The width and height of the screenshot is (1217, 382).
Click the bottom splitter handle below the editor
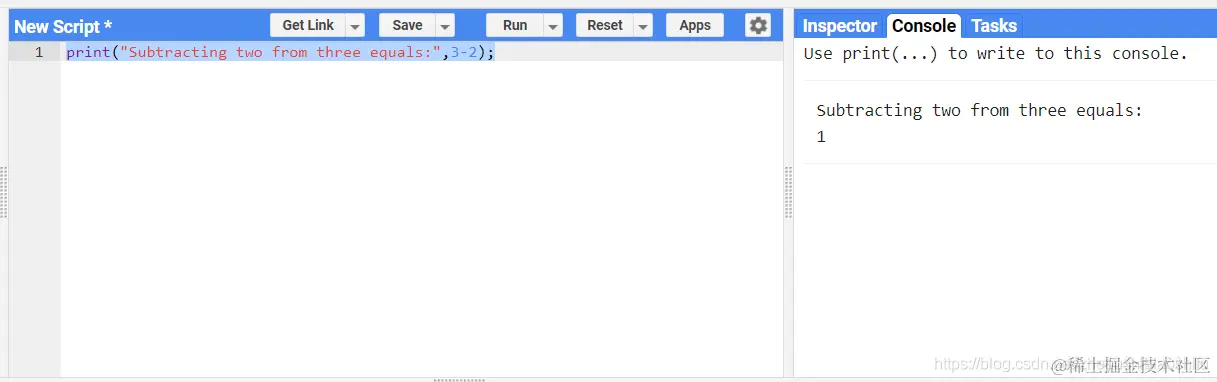point(459,379)
